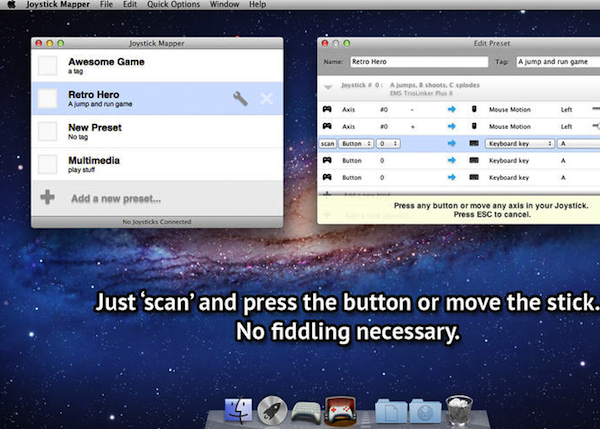The width and height of the screenshot is (600, 429).
Task: Click the scan button
Action: click(x=328, y=144)
